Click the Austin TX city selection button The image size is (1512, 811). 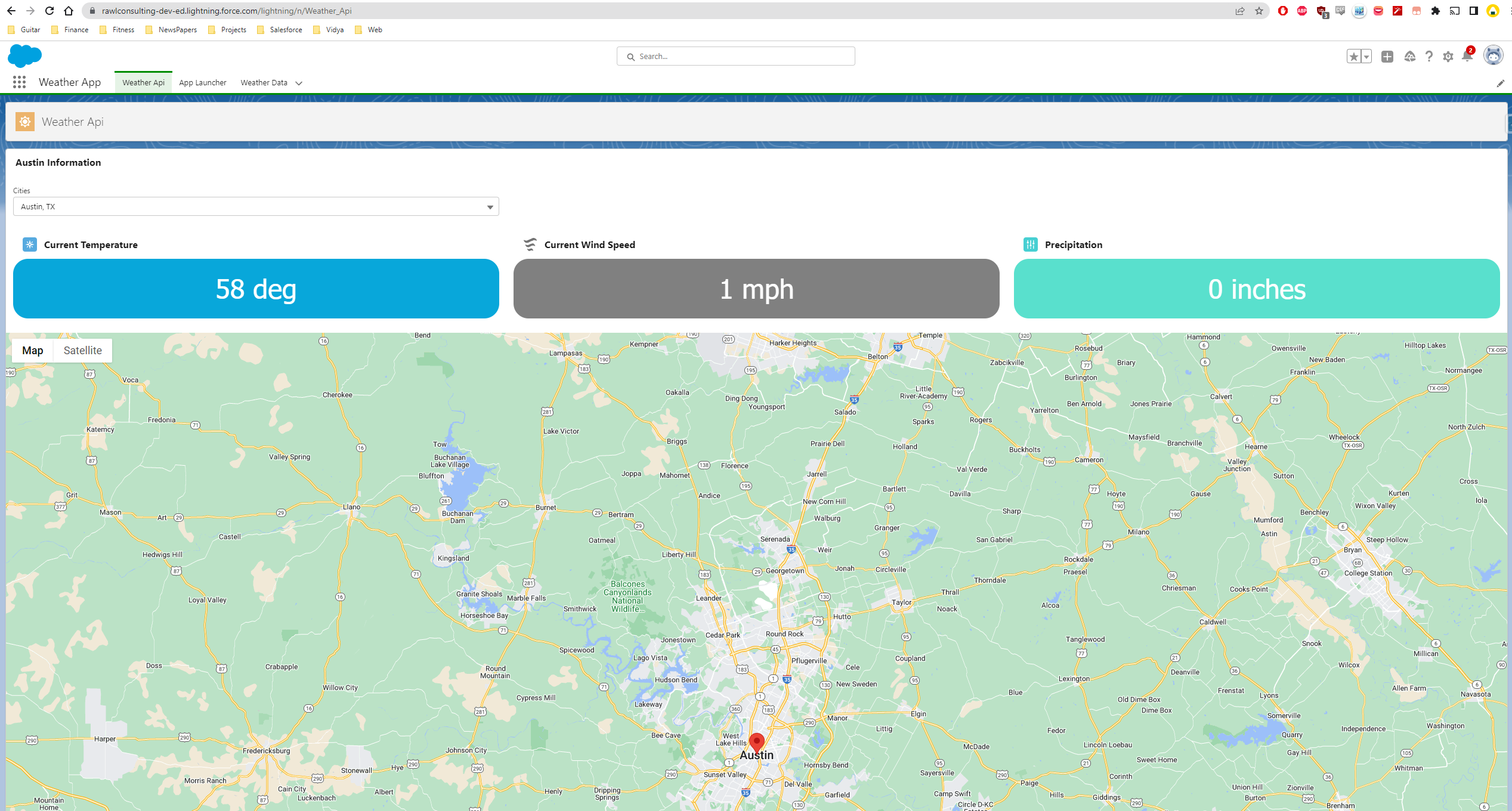254,207
